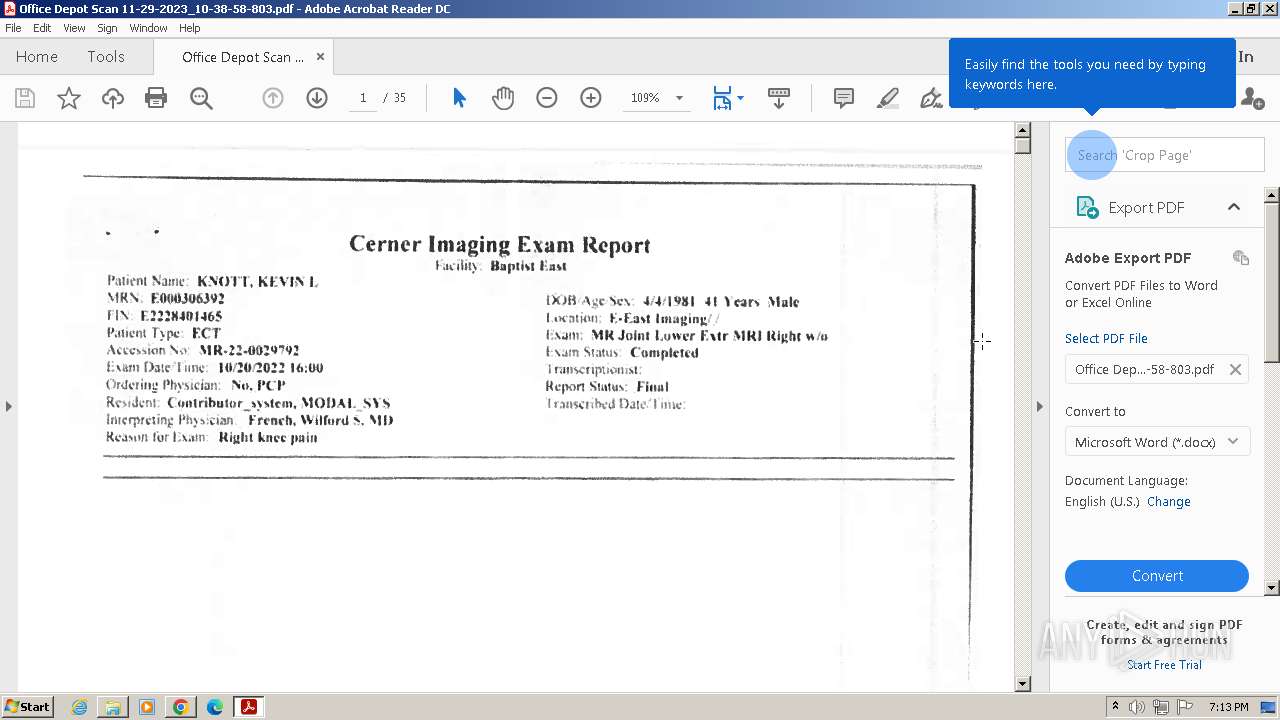The height and width of the screenshot is (720, 1280).
Task: Select the Highlight text pen tool
Action: pos(888,98)
